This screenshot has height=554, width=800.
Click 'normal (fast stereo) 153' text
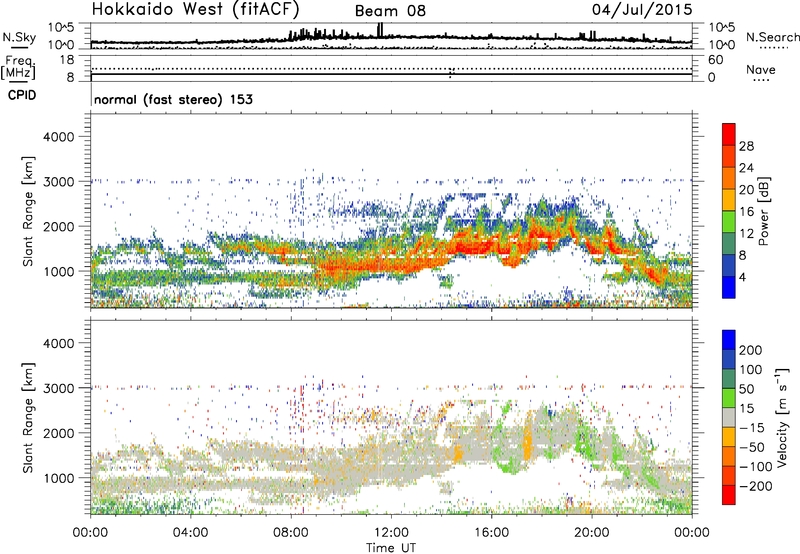(x=173, y=99)
